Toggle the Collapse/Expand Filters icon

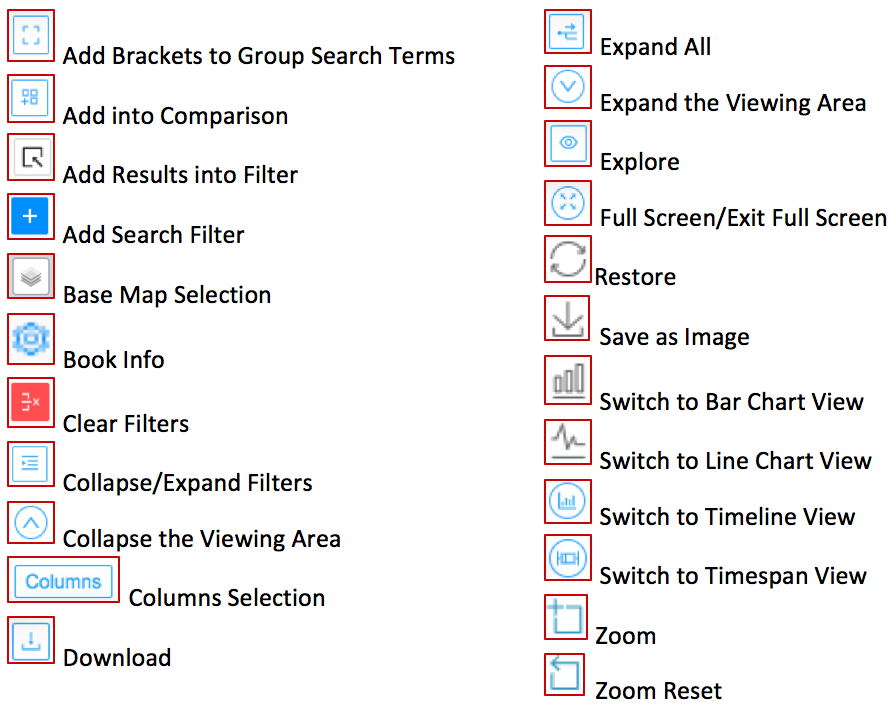[31, 464]
